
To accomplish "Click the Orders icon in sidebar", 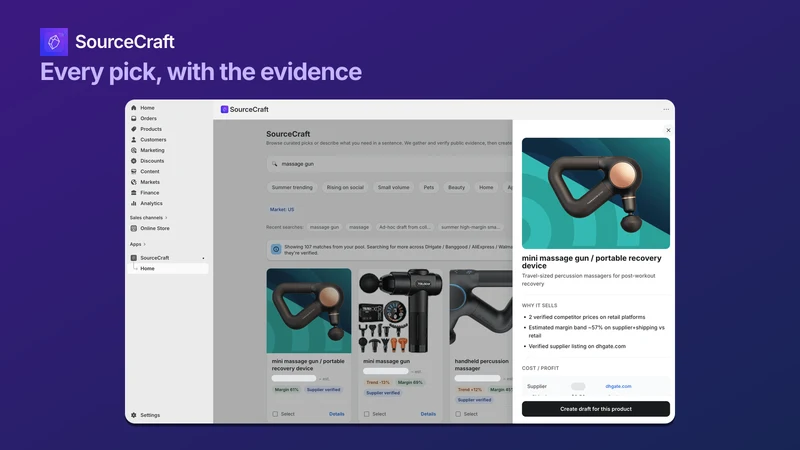I will [134, 118].
